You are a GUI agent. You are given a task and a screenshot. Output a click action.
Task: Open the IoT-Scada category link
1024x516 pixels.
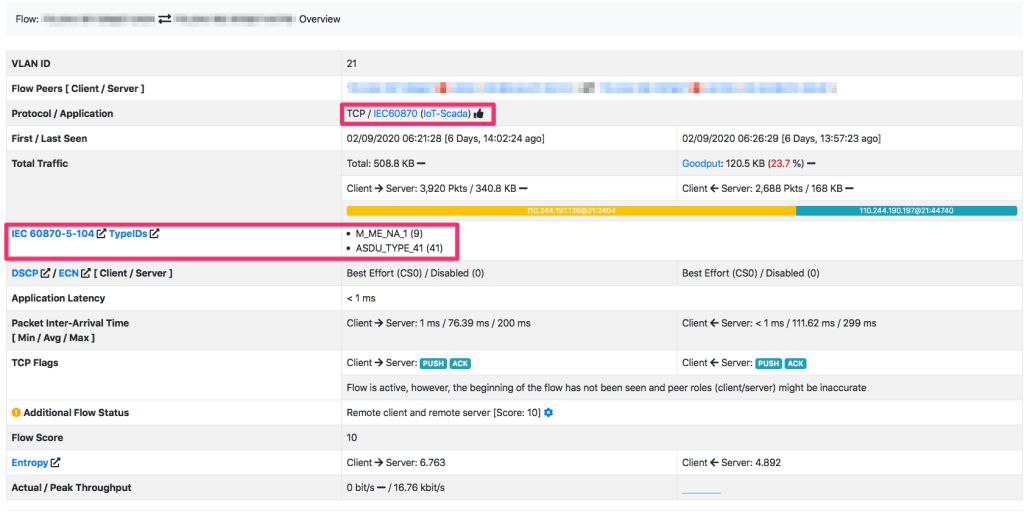[445, 114]
